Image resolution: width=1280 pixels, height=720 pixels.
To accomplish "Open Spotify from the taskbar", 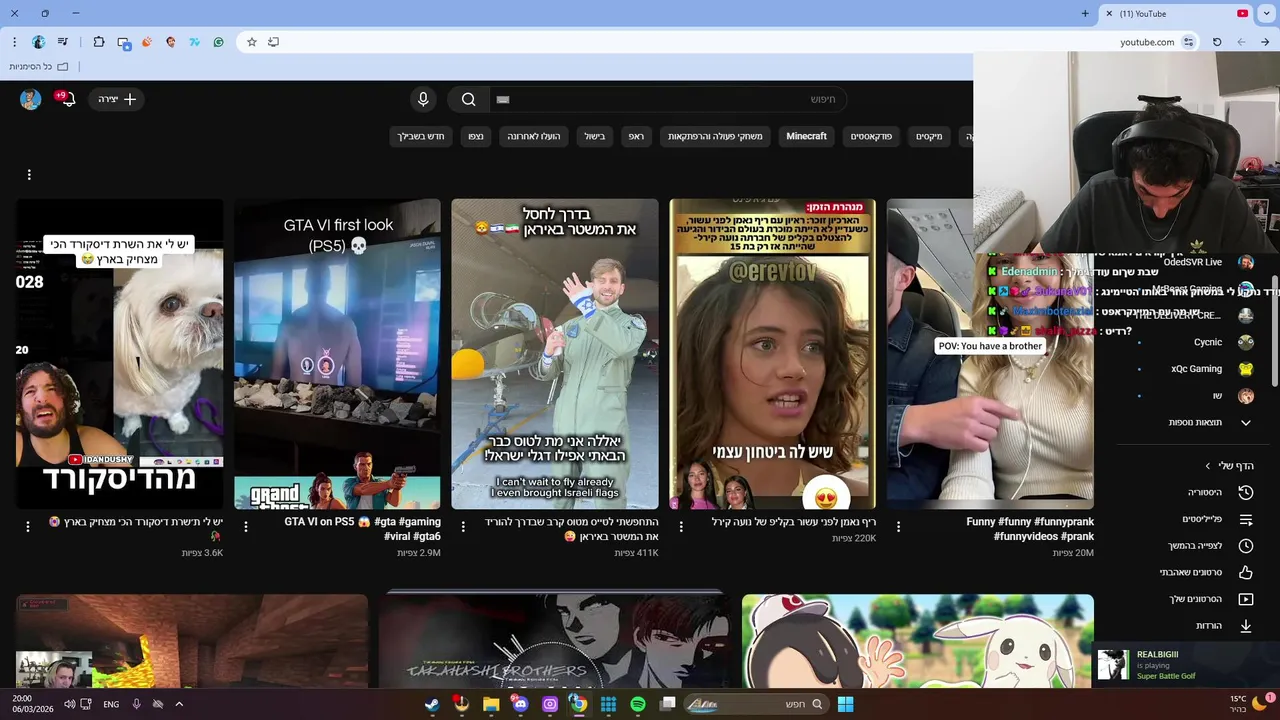I will pyautogui.click(x=638, y=704).
